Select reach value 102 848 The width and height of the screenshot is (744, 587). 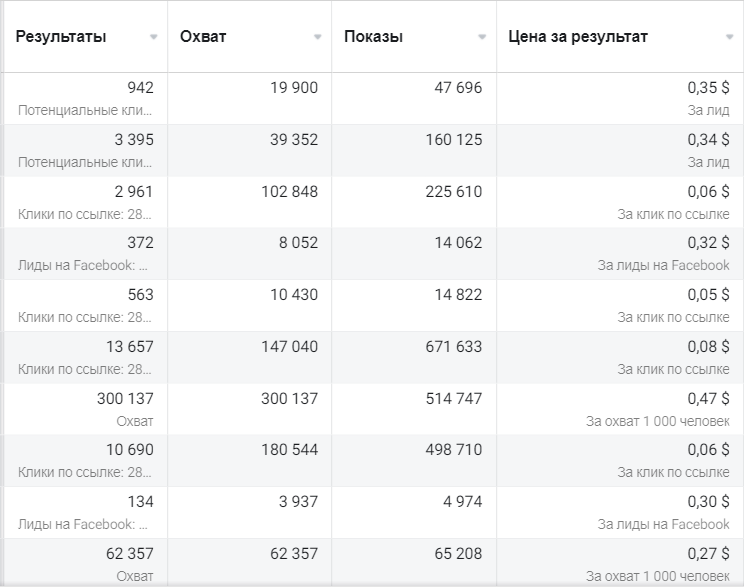tap(289, 191)
